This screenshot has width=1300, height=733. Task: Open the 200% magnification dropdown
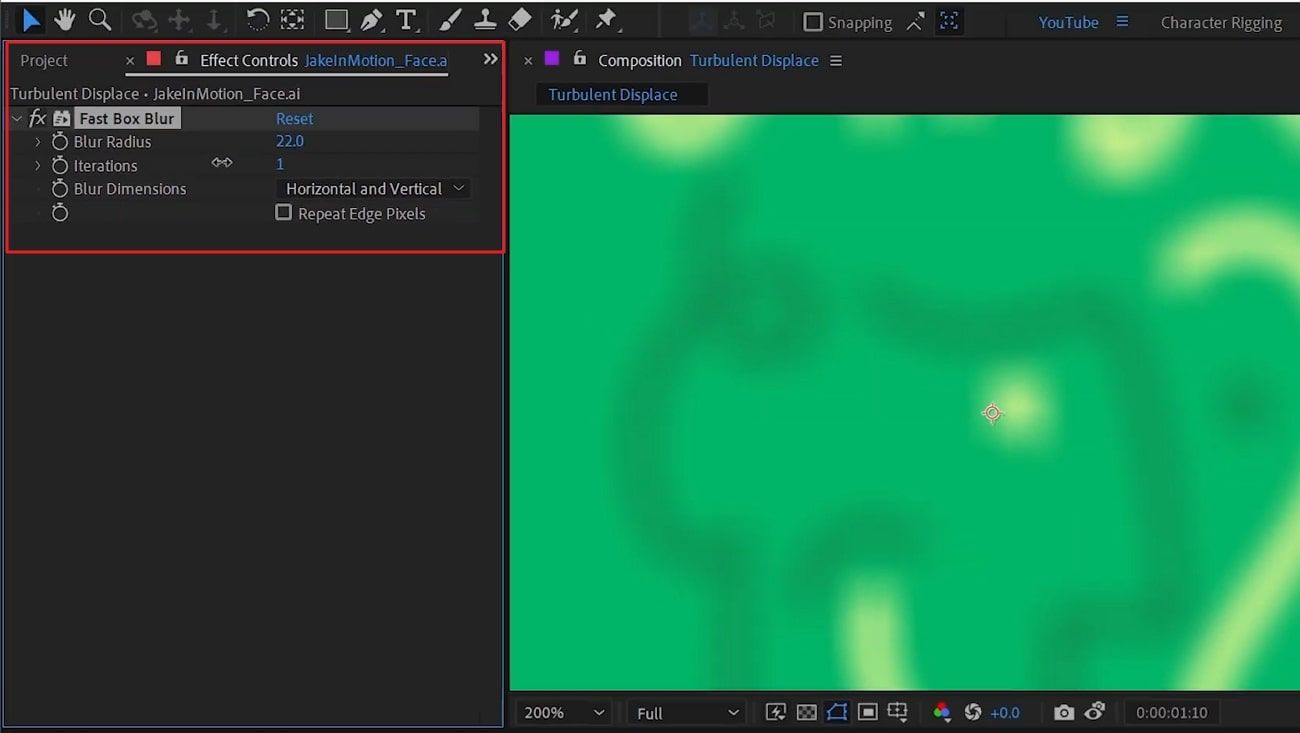564,712
